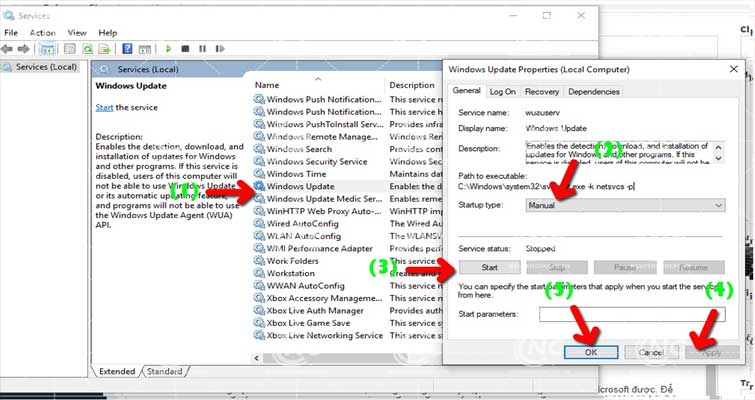This screenshot has width=755, height=400.
Task: Stop the service with the black square icon
Action: click(x=185, y=49)
